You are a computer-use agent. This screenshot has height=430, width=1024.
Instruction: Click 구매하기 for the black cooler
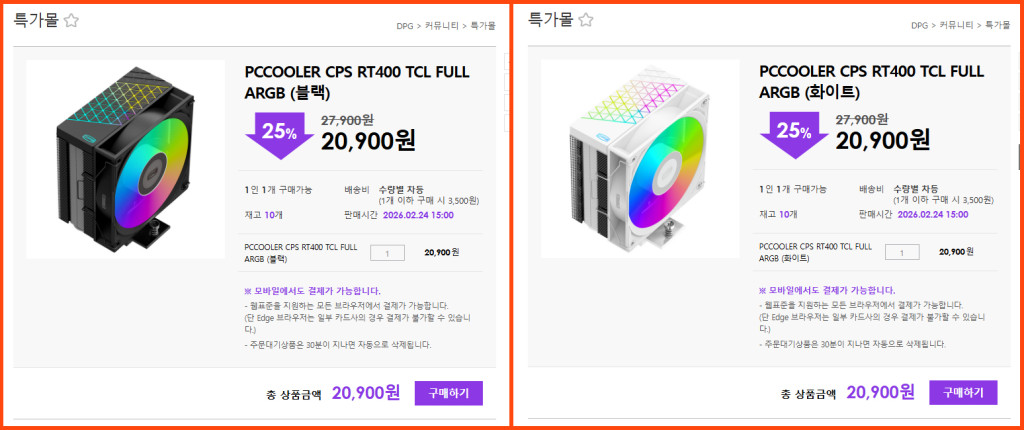point(449,393)
